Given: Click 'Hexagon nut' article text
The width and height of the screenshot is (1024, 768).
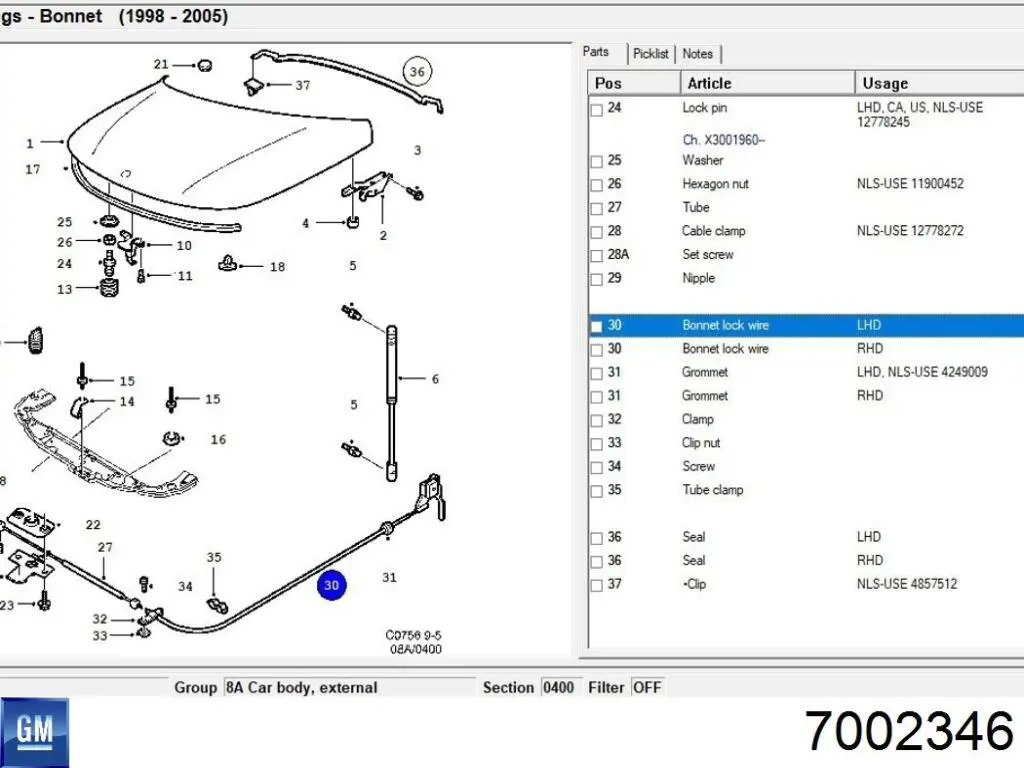Looking at the screenshot, I should (x=715, y=184).
